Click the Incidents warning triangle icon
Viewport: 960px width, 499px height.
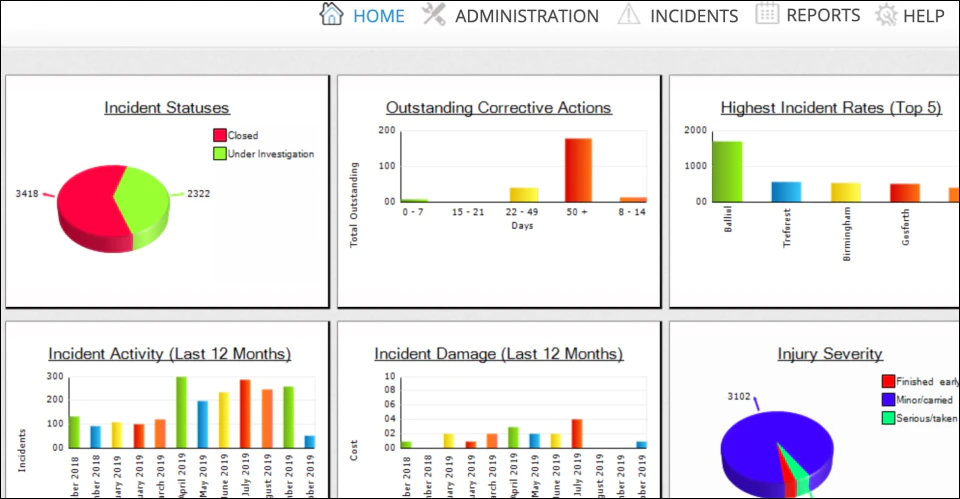[x=628, y=14]
